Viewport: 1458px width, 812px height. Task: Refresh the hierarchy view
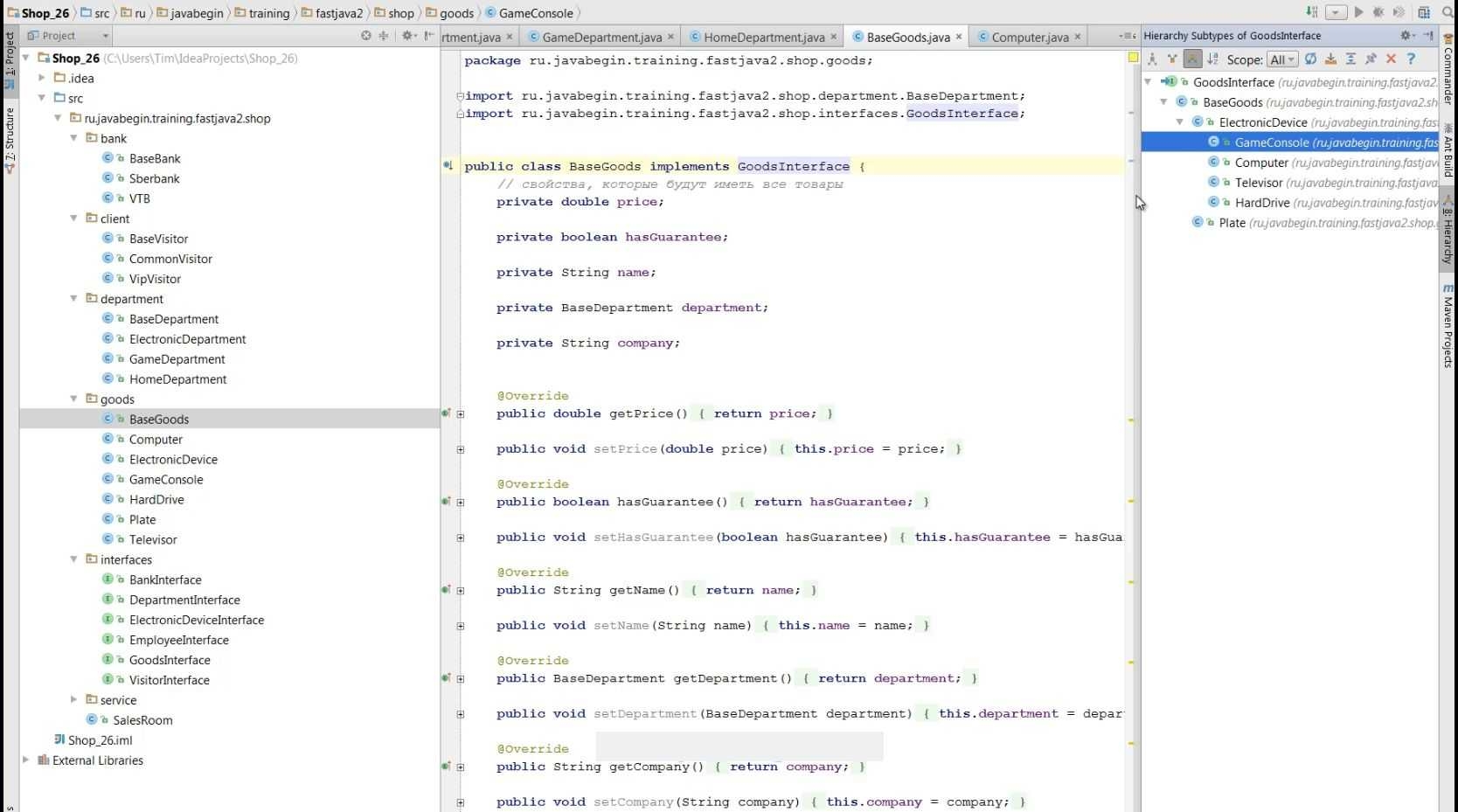pos(1310,59)
